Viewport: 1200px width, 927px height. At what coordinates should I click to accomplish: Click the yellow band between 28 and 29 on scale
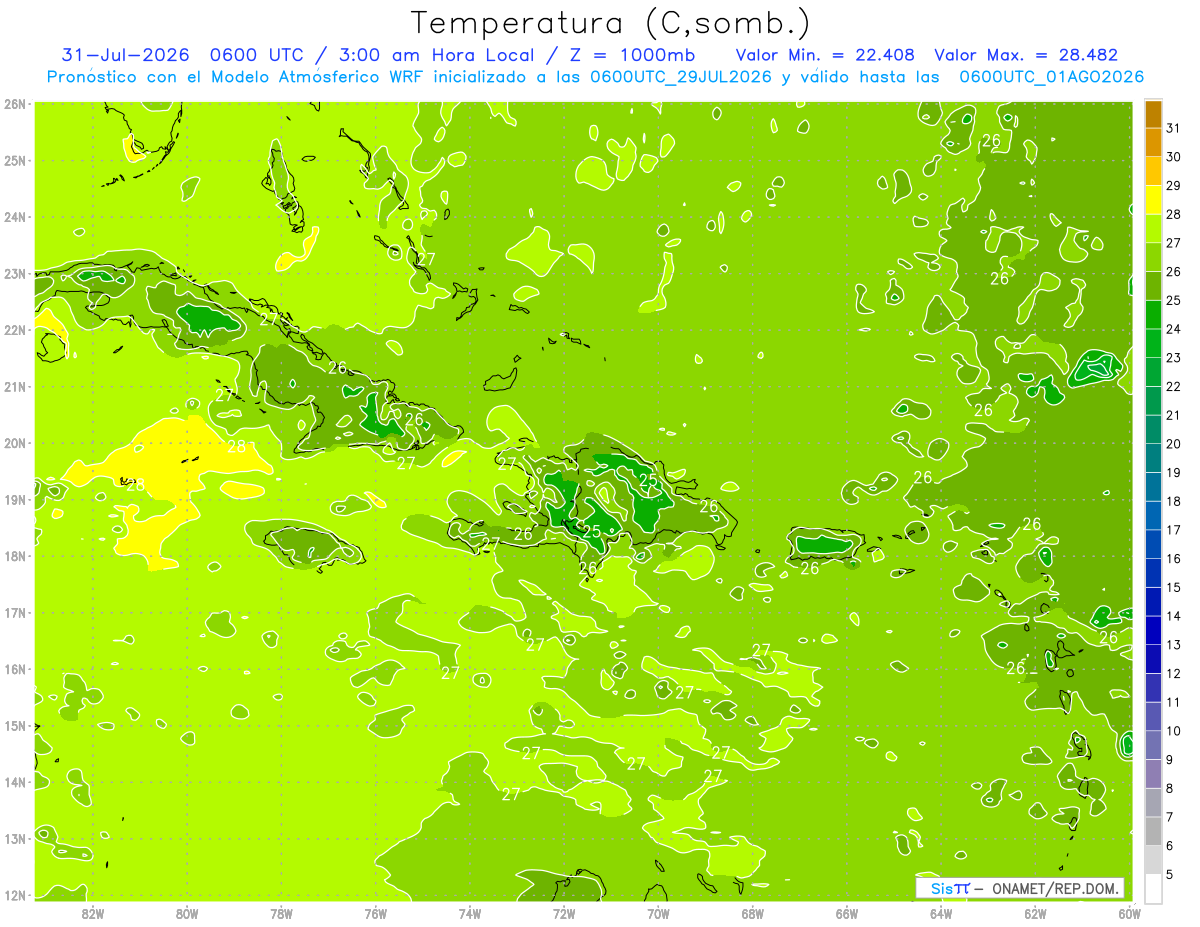(x=1153, y=200)
